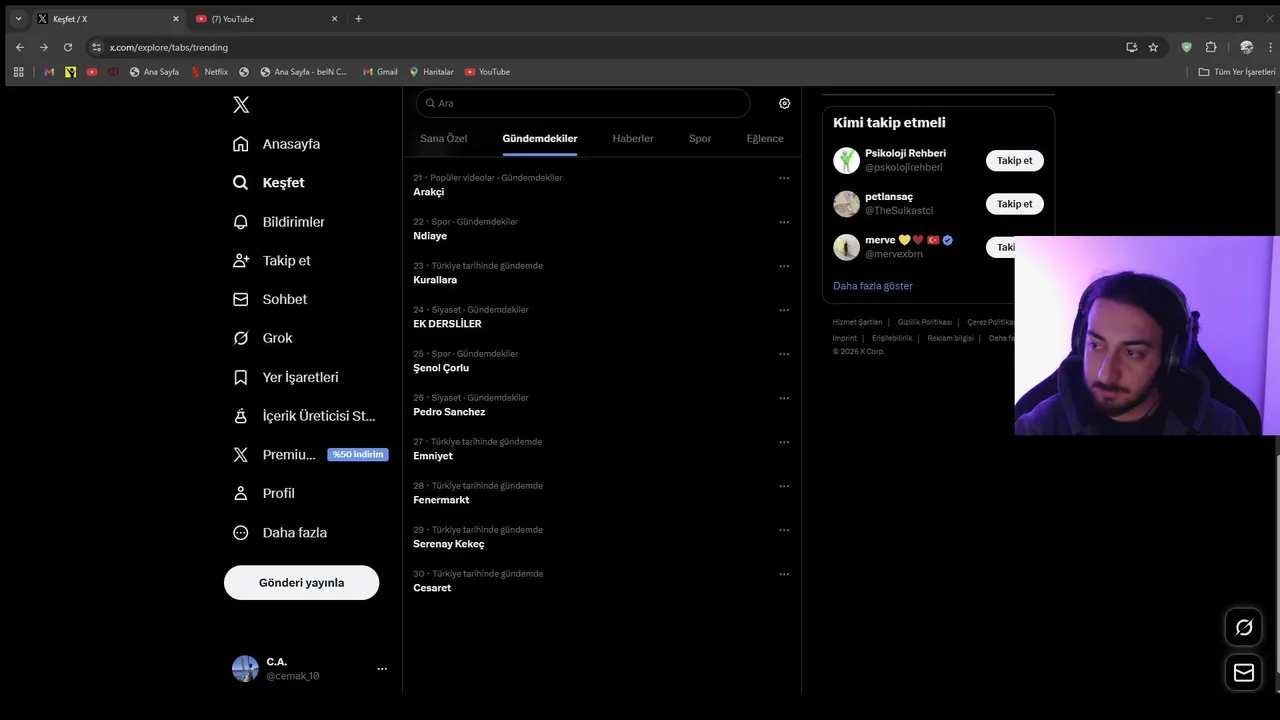
Task: Open more options for Emniyet trend
Action: 784,442
